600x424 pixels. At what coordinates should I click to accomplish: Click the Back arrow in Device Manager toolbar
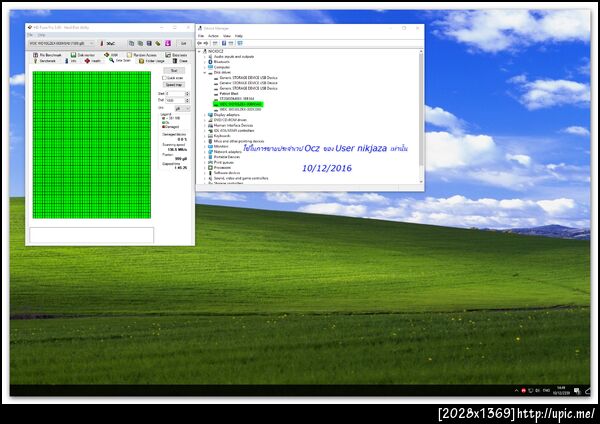pos(199,43)
